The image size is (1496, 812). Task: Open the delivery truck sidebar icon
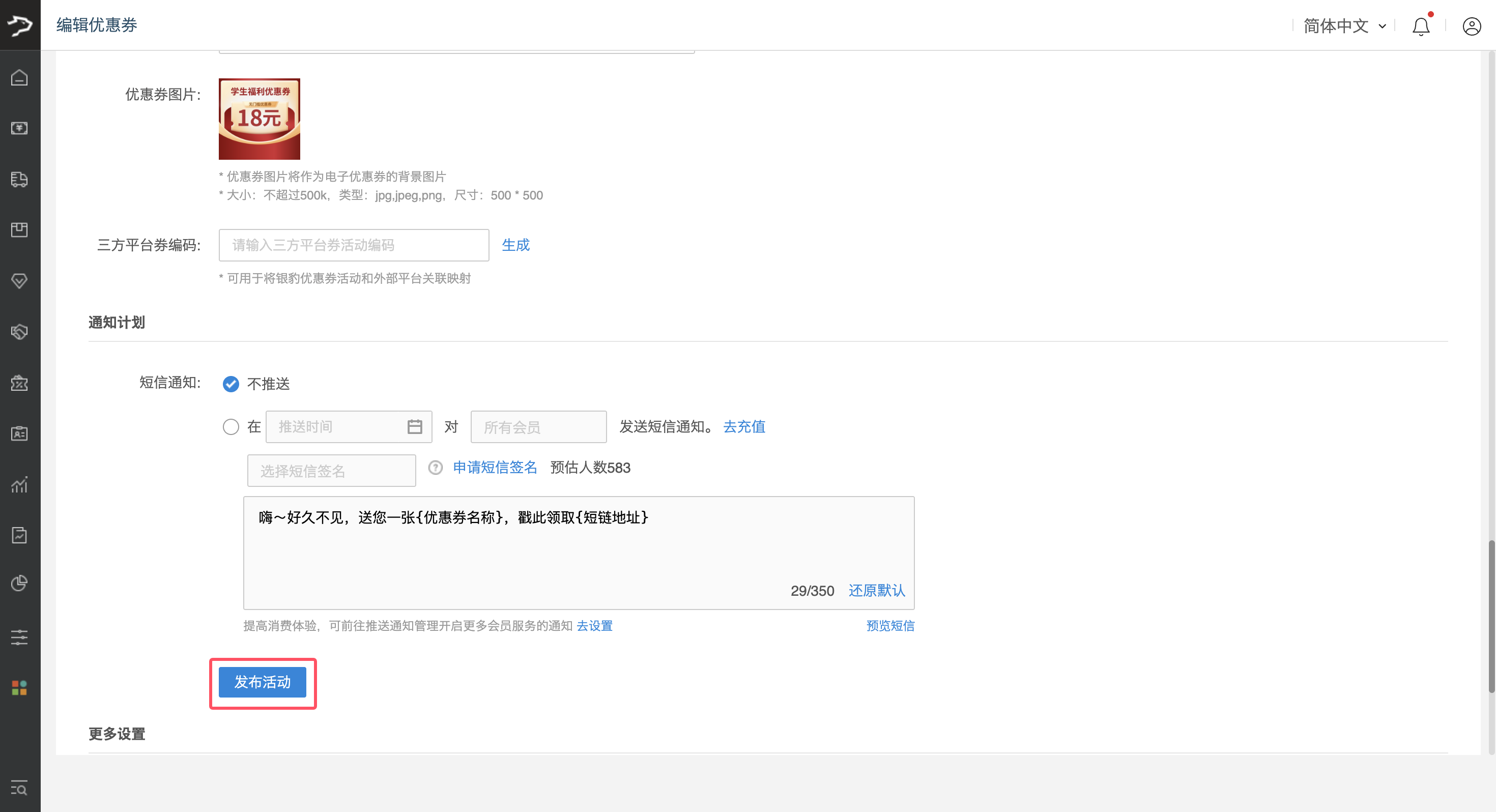(x=19, y=180)
